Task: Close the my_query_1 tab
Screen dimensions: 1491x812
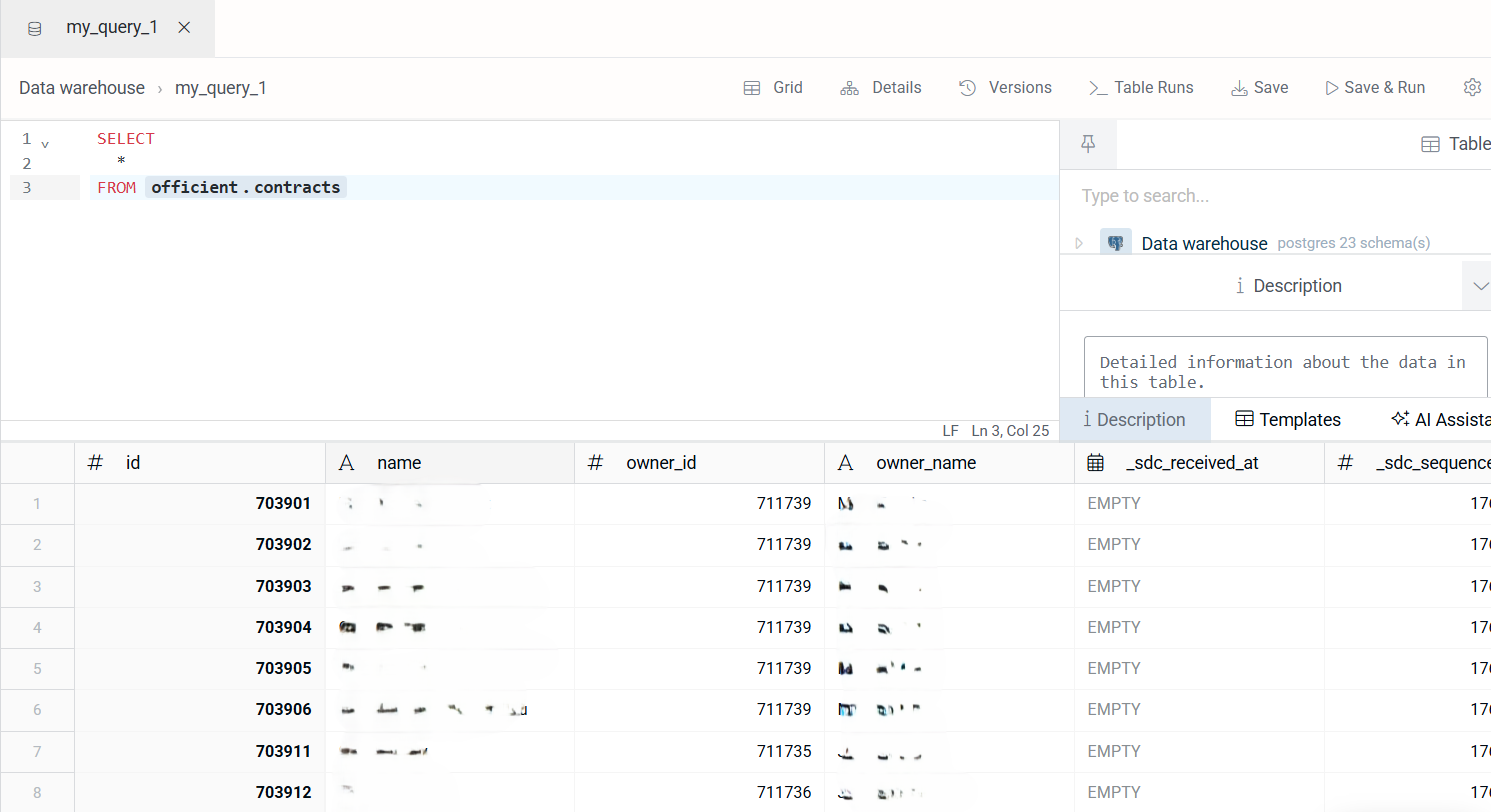Action: 184,28
